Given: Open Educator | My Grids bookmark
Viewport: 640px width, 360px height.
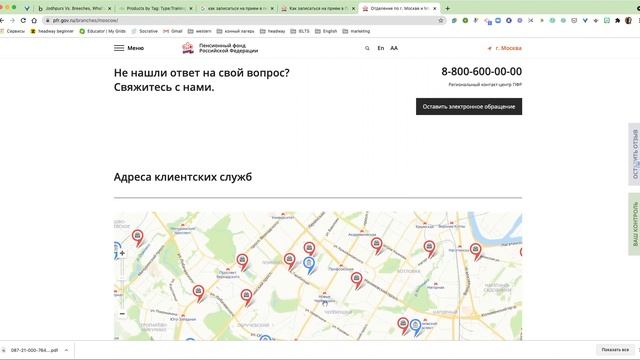Looking at the screenshot, I should 102,31.
